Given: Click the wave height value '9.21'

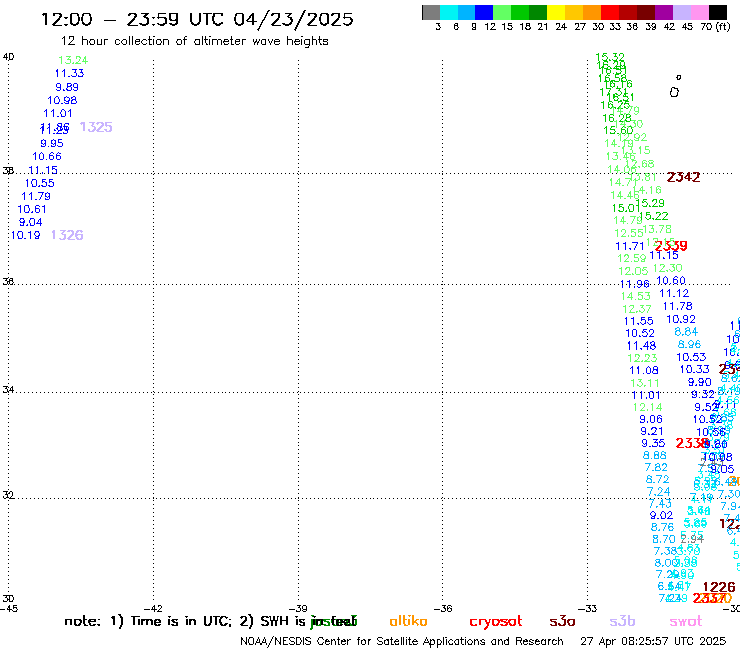Looking at the screenshot, I should click(x=652, y=431).
